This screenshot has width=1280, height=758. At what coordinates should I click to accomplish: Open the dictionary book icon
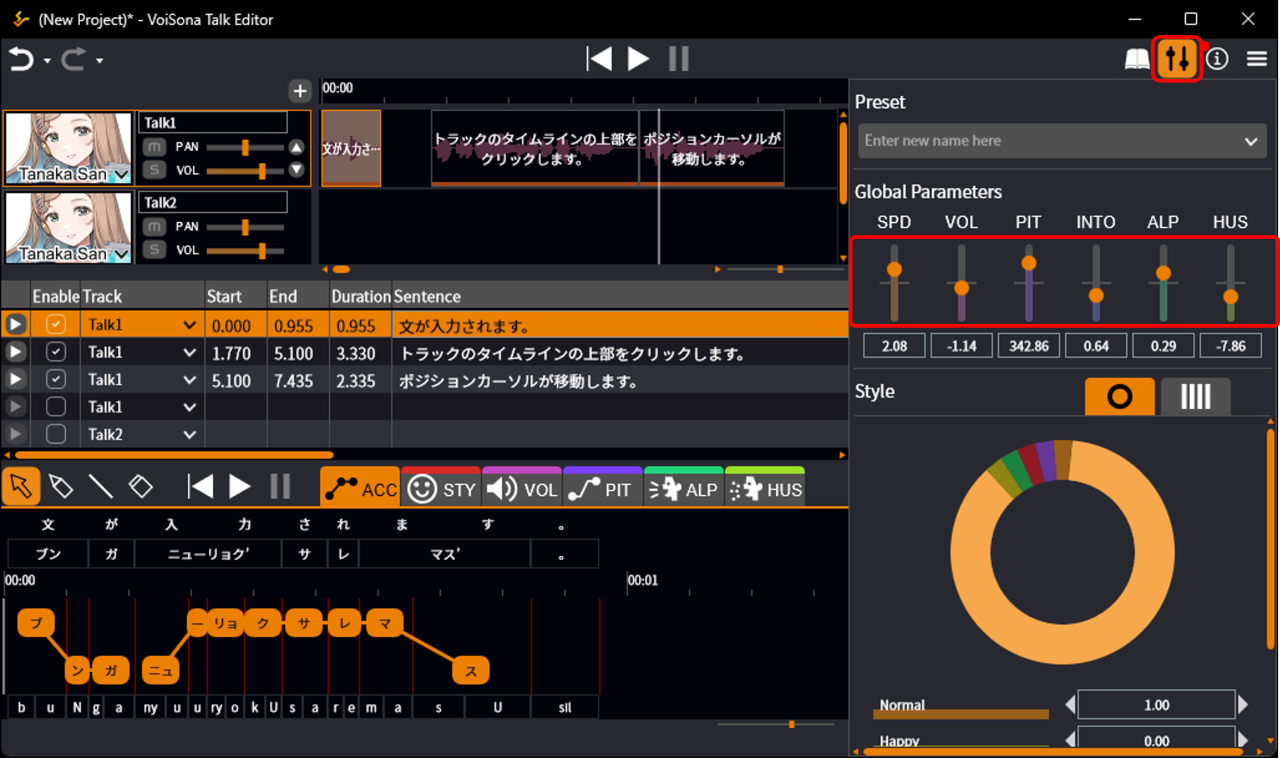(1137, 60)
